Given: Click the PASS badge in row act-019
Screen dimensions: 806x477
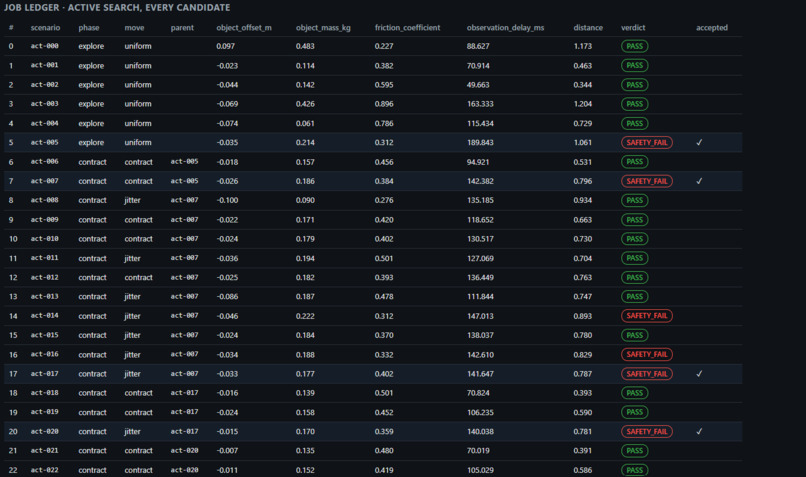Looking at the screenshot, I should tap(634, 412).
